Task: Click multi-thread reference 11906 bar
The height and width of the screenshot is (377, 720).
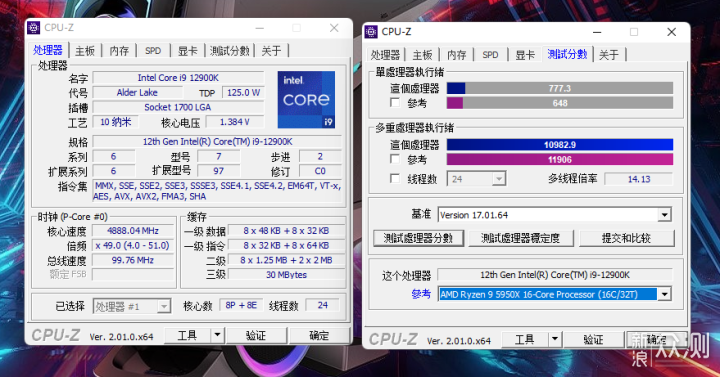Action: (x=560, y=159)
